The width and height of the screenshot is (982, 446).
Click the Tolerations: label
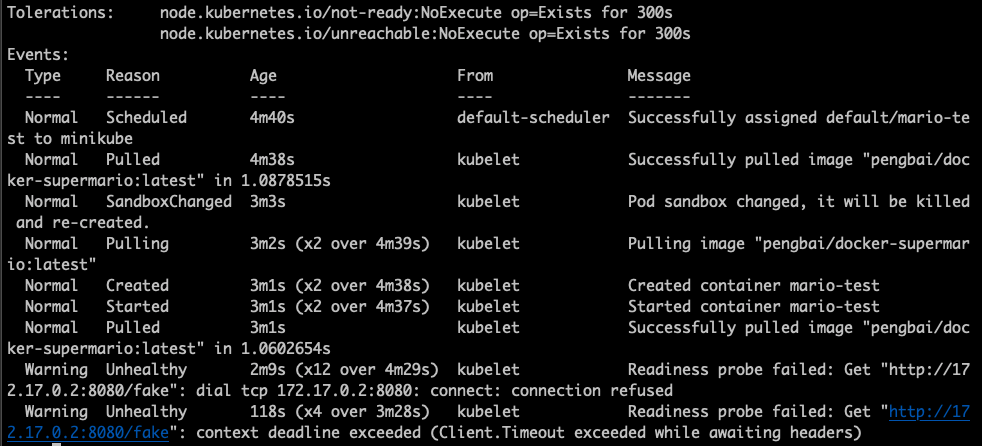60,13
